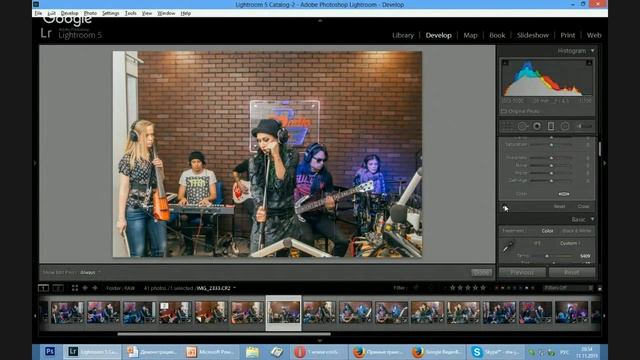Click Close in the gradient tool panel

click(x=583, y=207)
